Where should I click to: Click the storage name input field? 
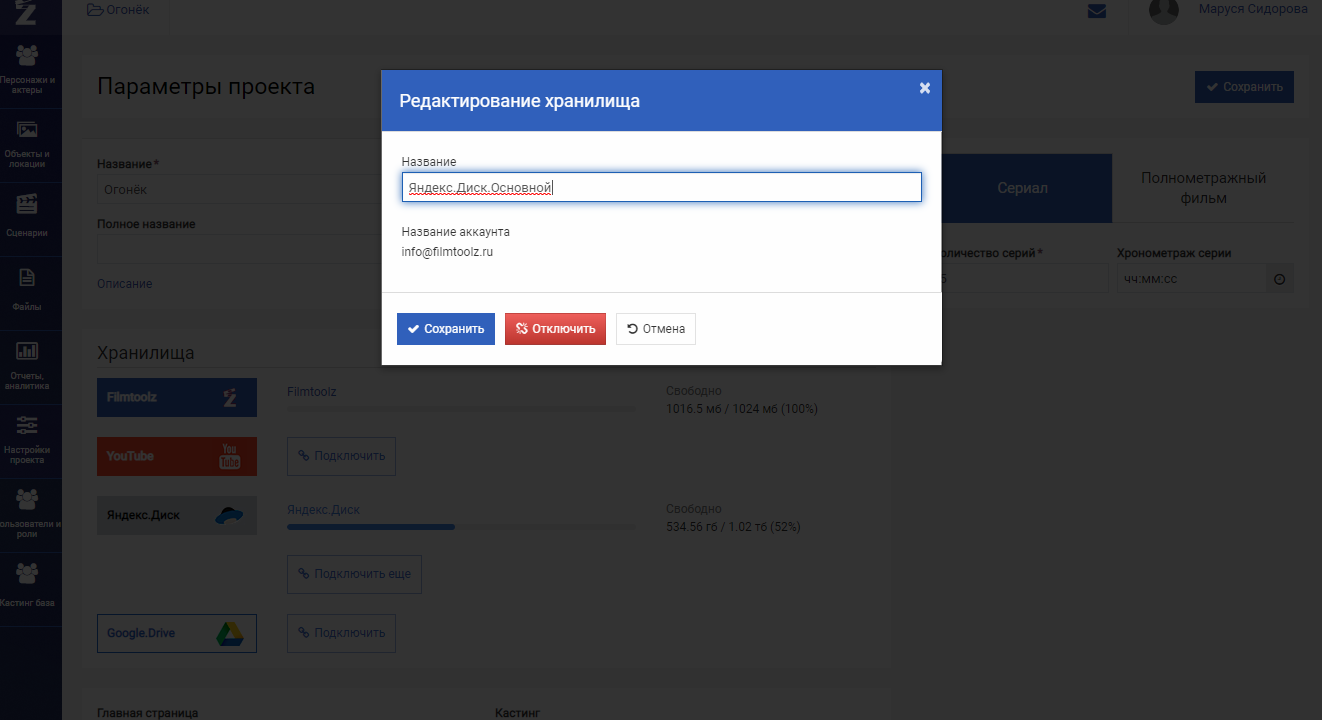[661, 187]
